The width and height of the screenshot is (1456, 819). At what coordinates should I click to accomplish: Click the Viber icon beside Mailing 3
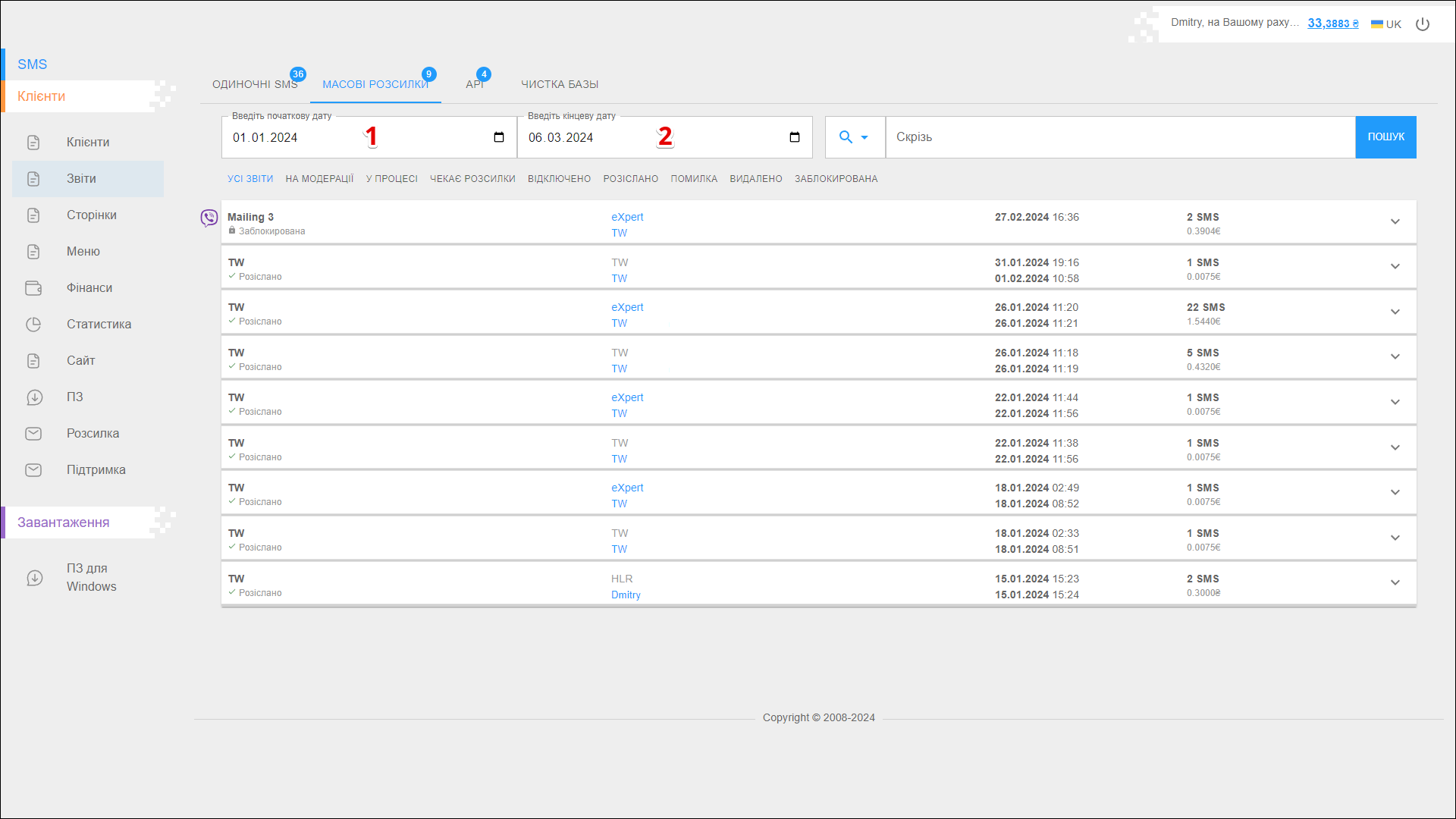pyautogui.click(x=209, y=218)
